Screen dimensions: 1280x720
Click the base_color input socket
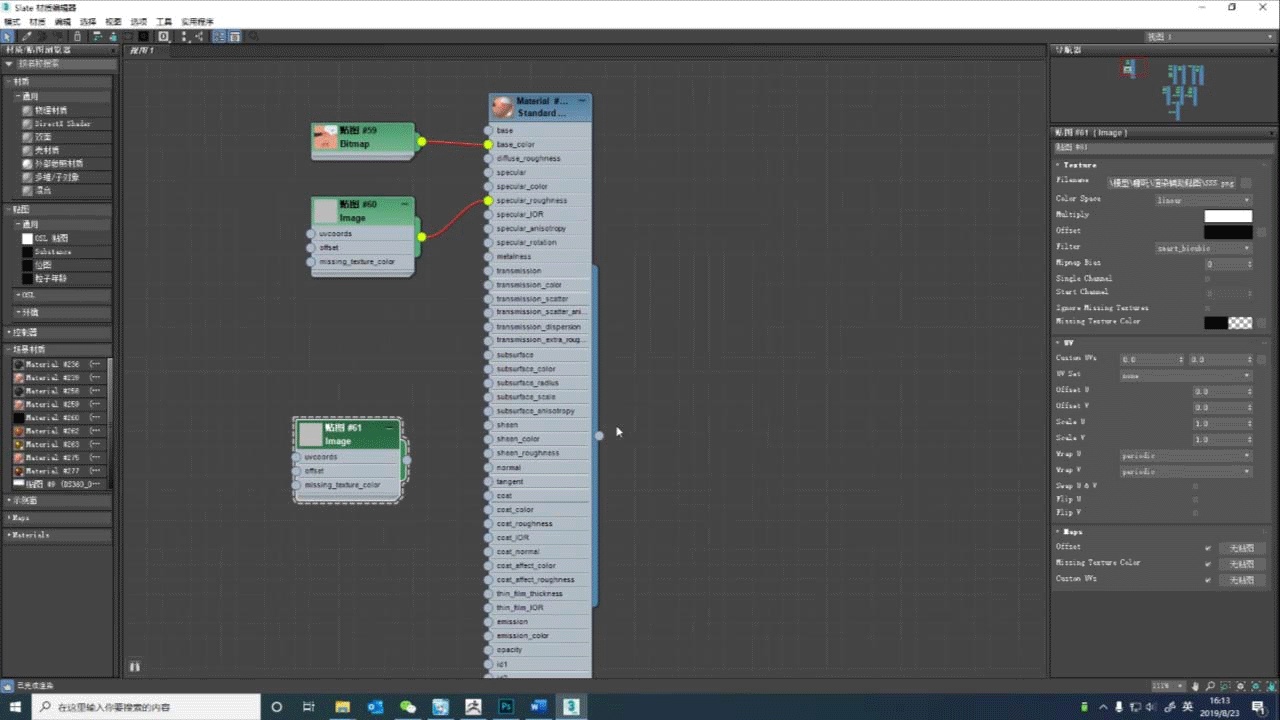coord(488,145)
